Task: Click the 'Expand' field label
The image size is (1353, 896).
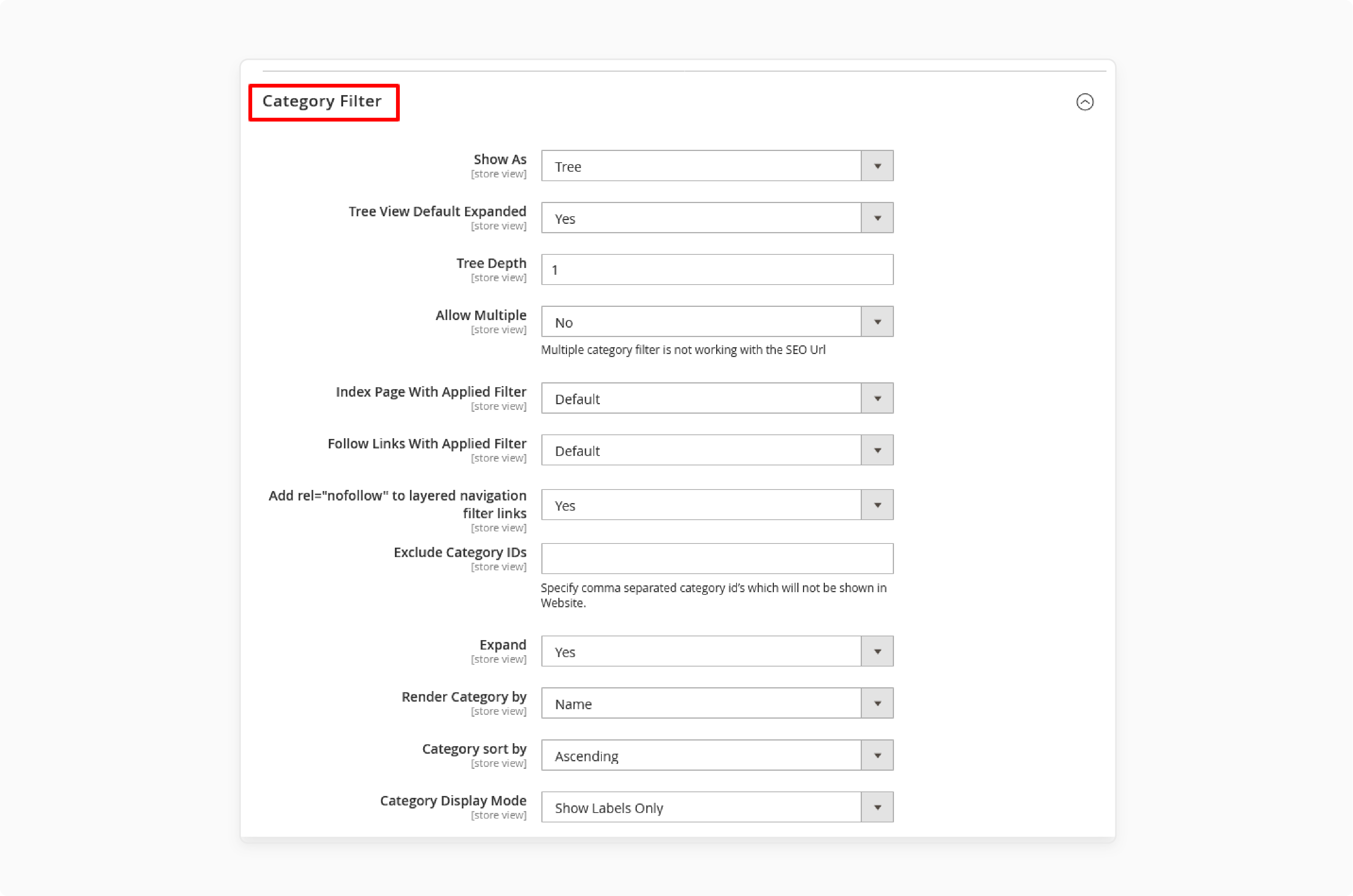Action: pyautogui.click(x=502, y=645)
